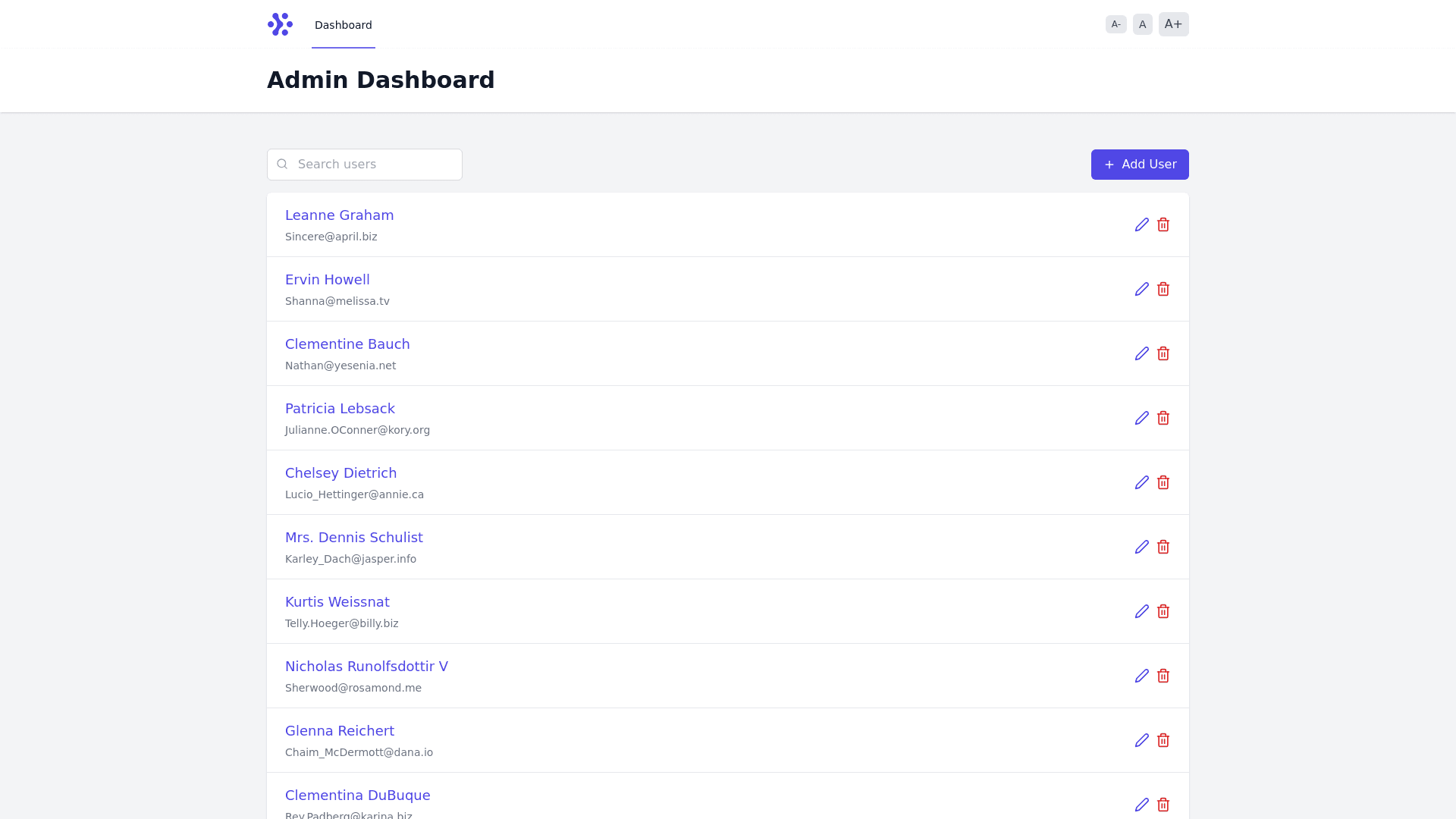1456x819 pixels.
Task: Increase font size with A+ button
Action: (1173, 24)
